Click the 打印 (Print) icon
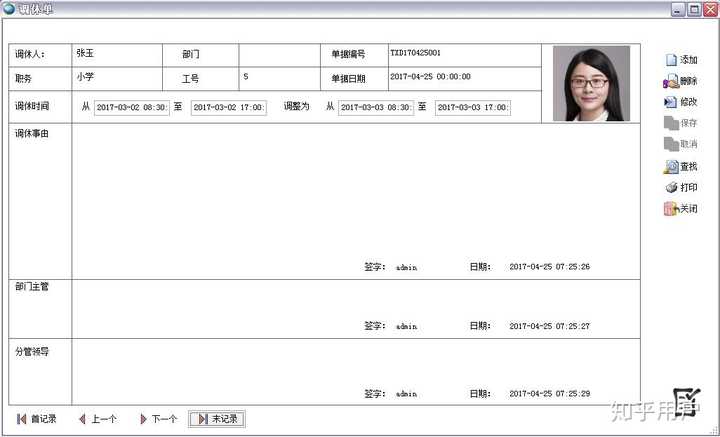This screenshot has width=720, height=437. [681, 187]
